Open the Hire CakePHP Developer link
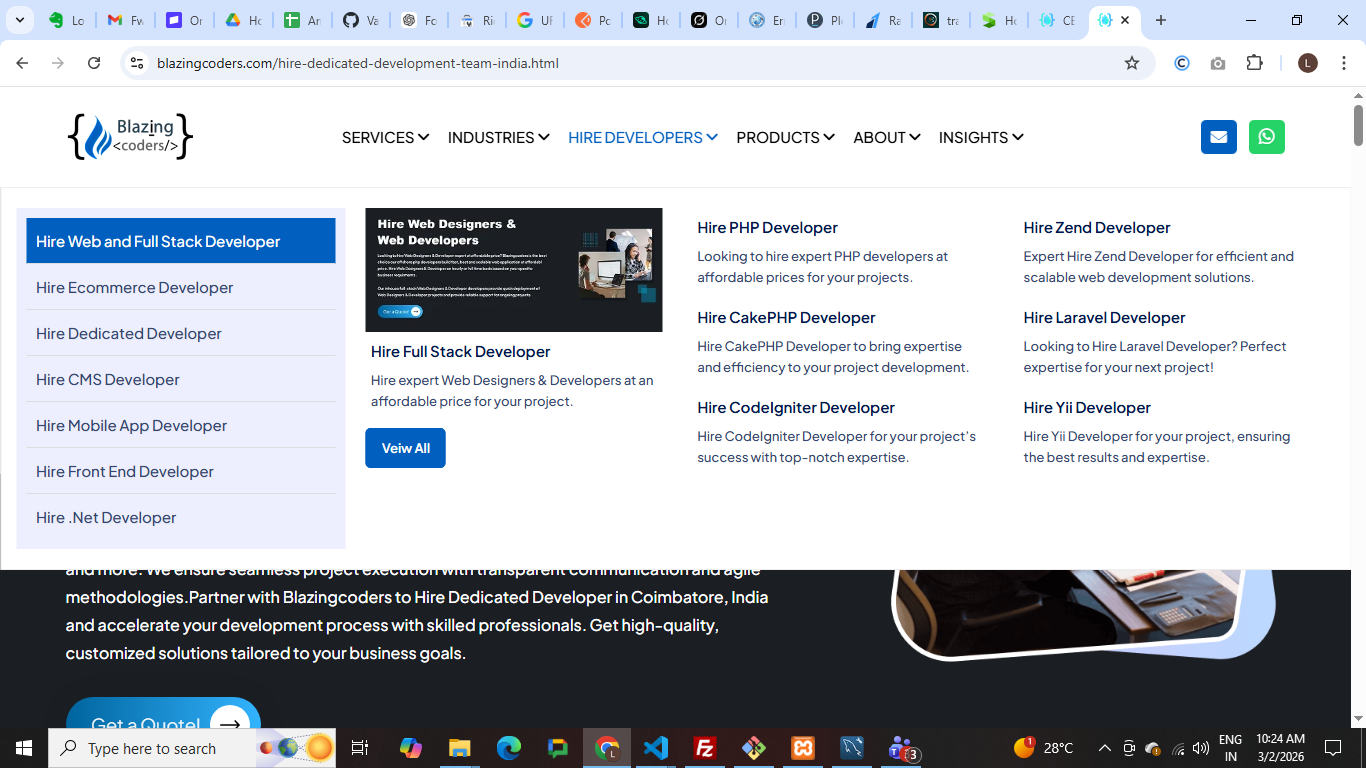The height and width of the screenshot is (768, 1366). pos(786,317)
